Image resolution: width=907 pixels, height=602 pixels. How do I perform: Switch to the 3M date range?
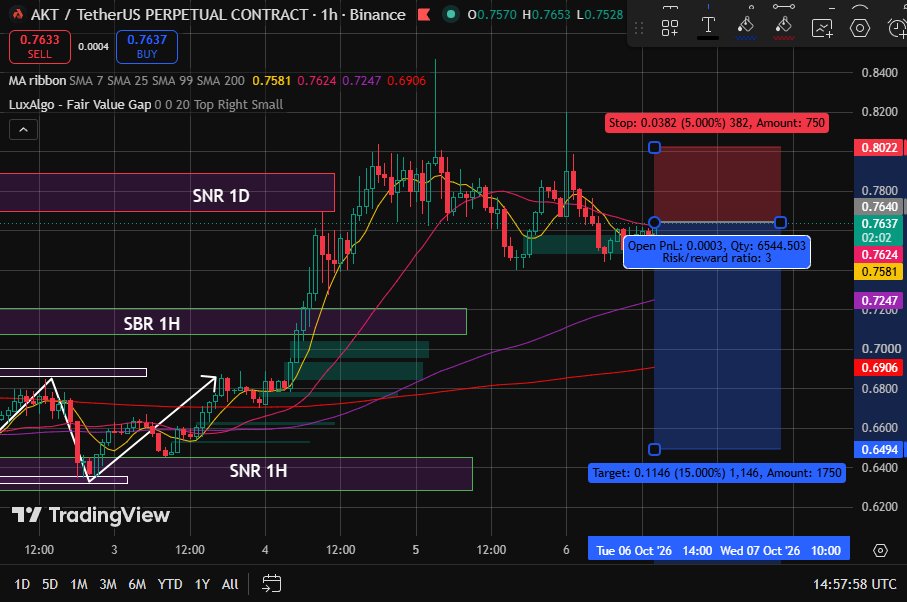point(108,584)
